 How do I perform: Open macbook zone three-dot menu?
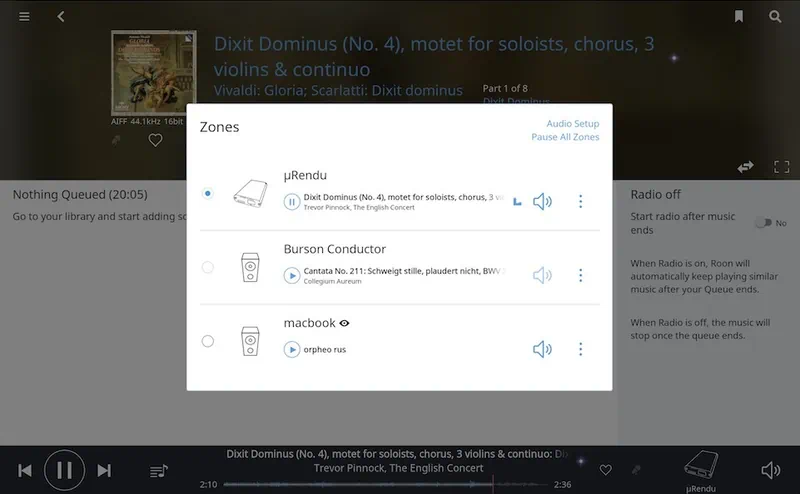[x=580, y=349]
